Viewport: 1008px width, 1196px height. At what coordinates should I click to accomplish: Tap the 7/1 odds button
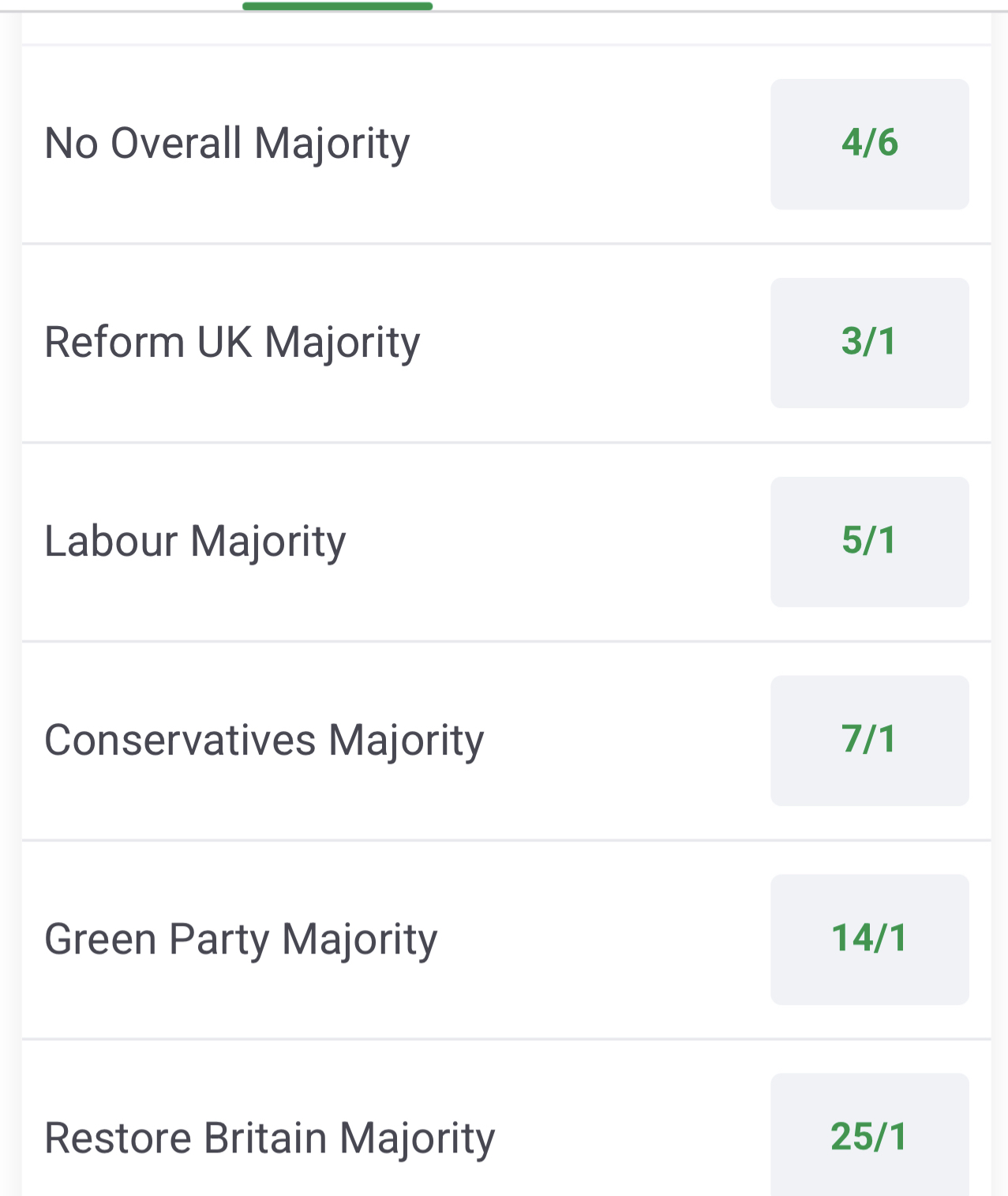(869, 740)
